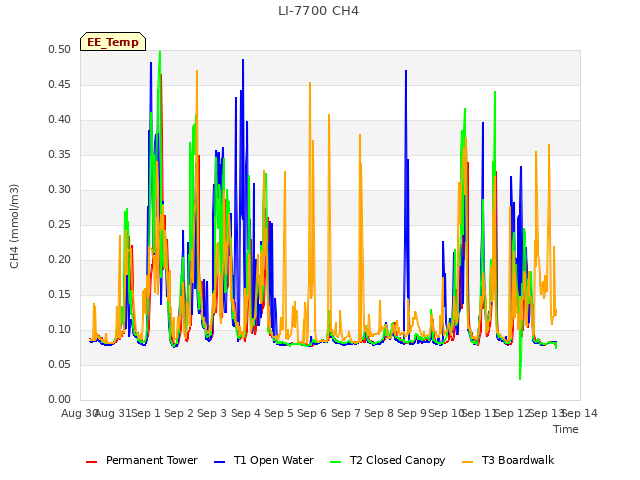Viewport: 640px width, 480px height.
Task: Click the blue T1 spike peak on Sep 9
Action: tap(406, 71)
